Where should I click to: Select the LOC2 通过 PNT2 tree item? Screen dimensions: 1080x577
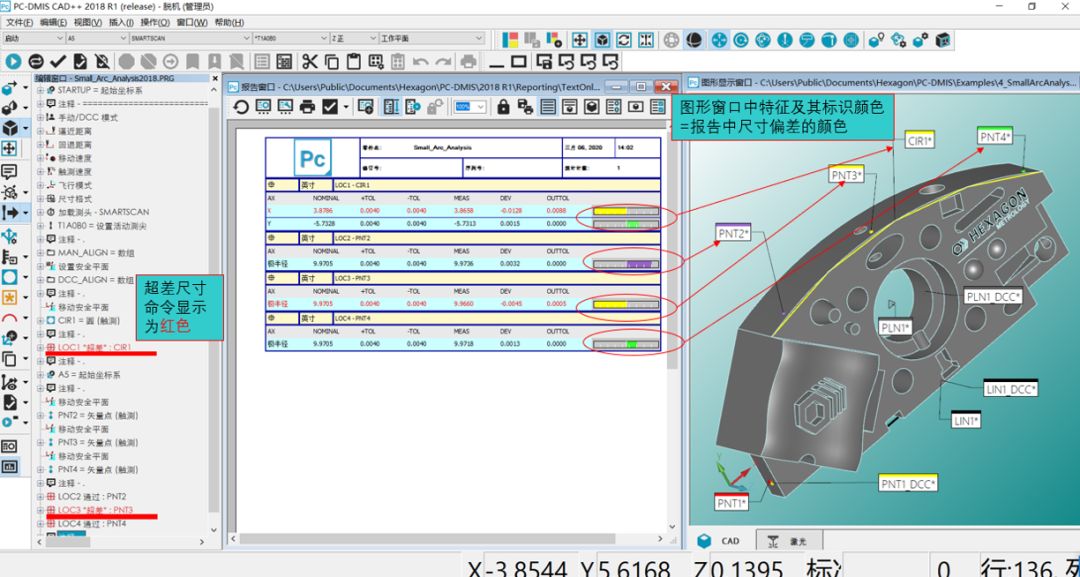(92, 496)
